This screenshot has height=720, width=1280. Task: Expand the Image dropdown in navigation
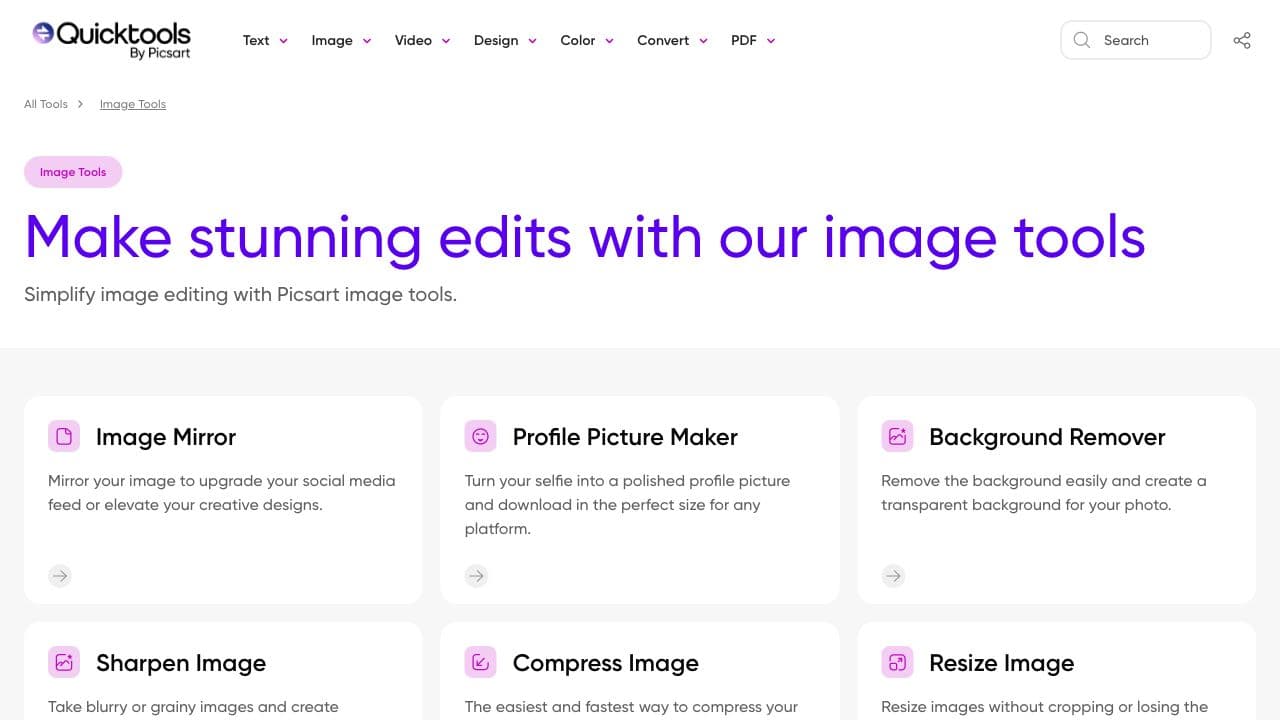(x=341, y=40)
